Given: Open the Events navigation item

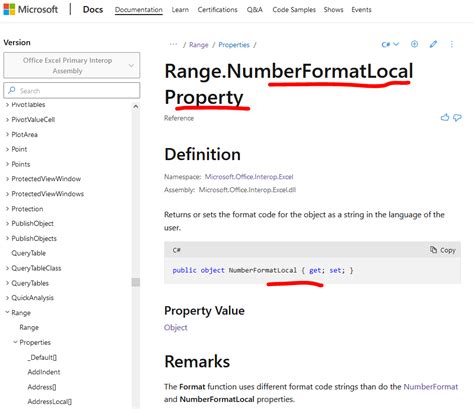Looking at the screenshot, I should [x=361, y=10].
